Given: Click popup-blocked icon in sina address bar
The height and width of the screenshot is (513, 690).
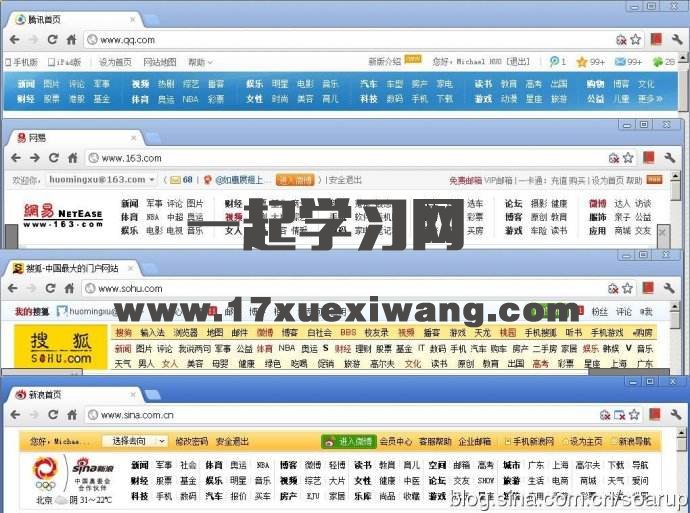Looking at the screenshot, I should (x=620, y=415).
